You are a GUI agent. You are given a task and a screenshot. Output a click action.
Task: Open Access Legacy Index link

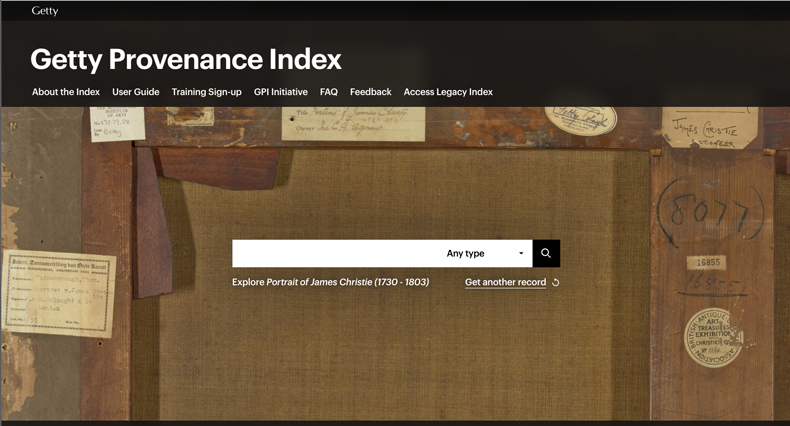click(448, 92)
